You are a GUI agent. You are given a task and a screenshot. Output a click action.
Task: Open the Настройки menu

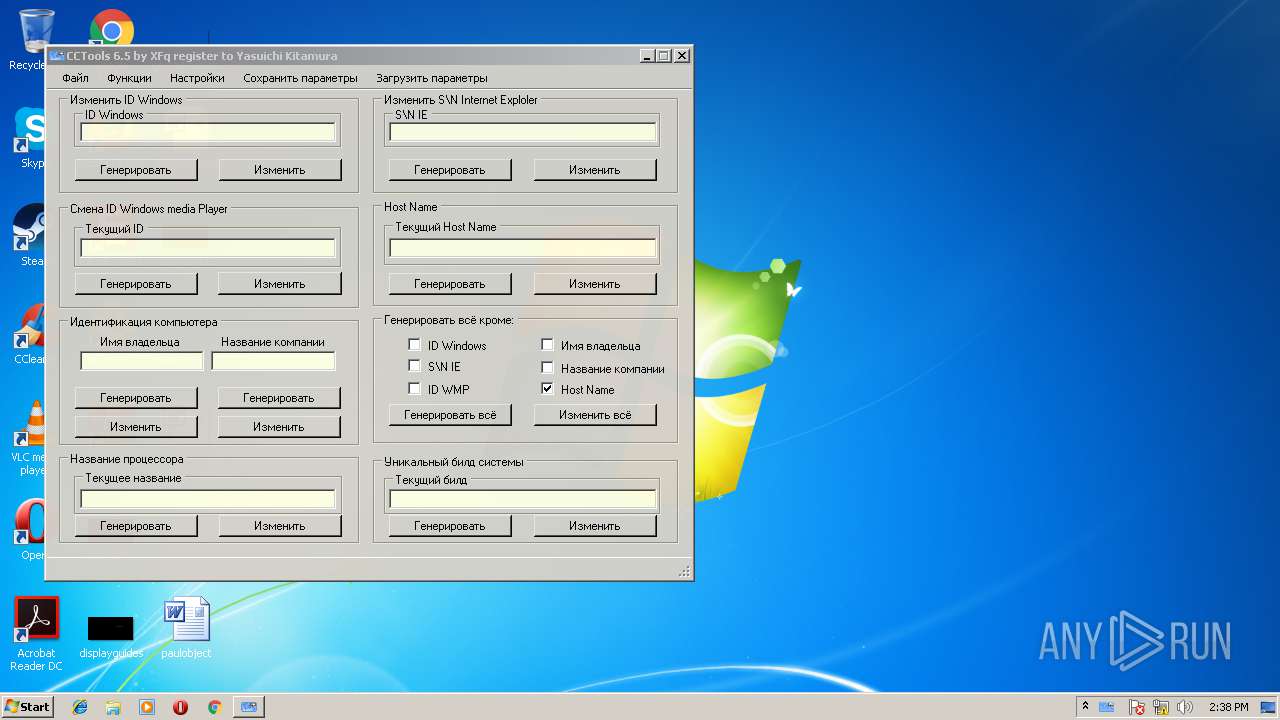point(197,78)
